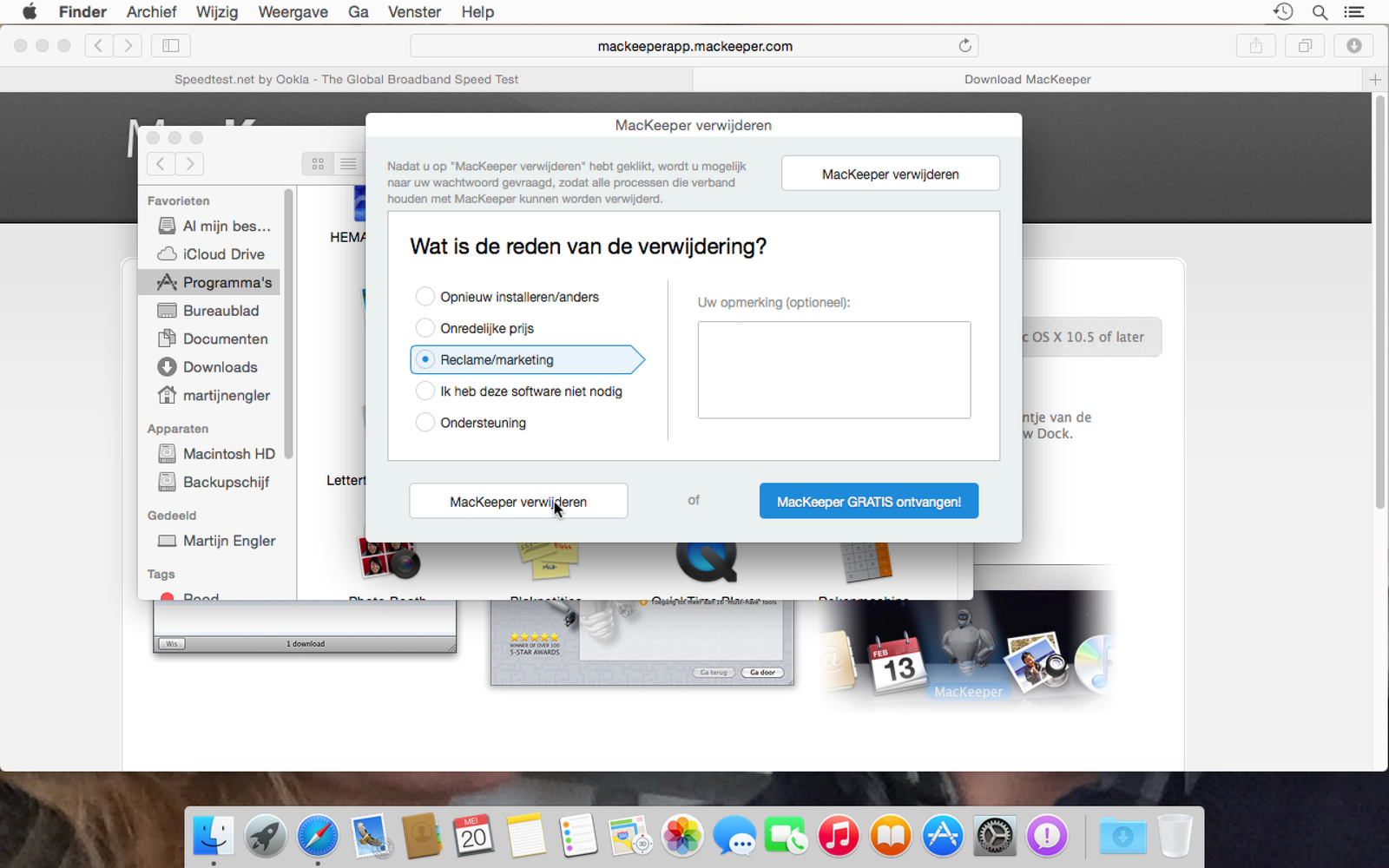Open the Weergave menu
This screenshot has height=868, width=1389.
[293, 12]
